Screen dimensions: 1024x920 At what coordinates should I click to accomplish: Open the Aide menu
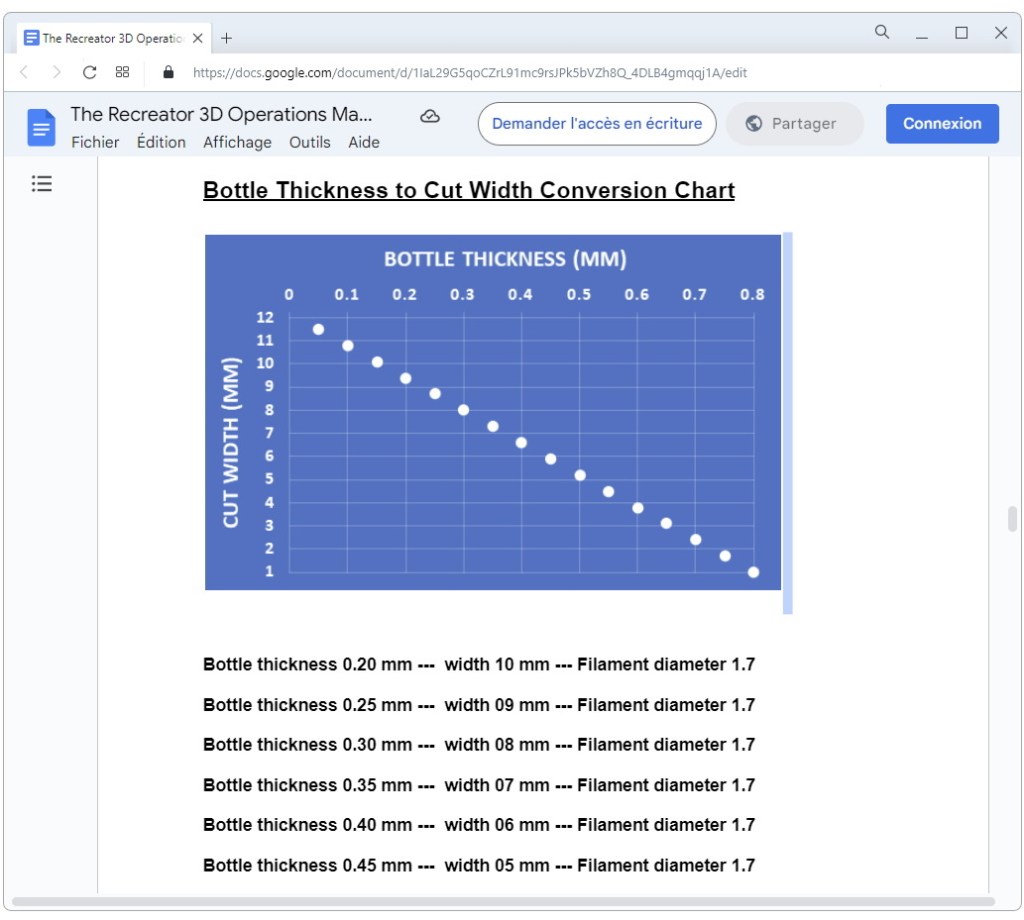click(364, 142)
